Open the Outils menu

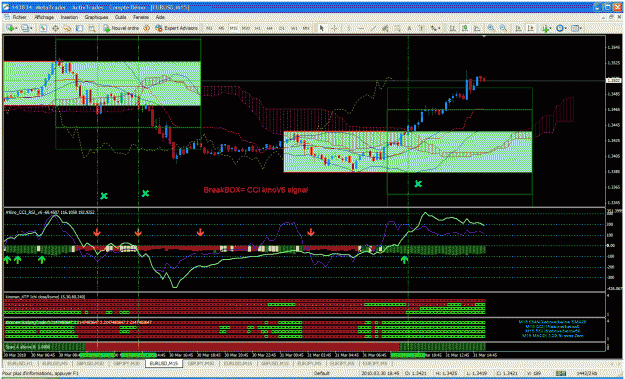(120, 18)
